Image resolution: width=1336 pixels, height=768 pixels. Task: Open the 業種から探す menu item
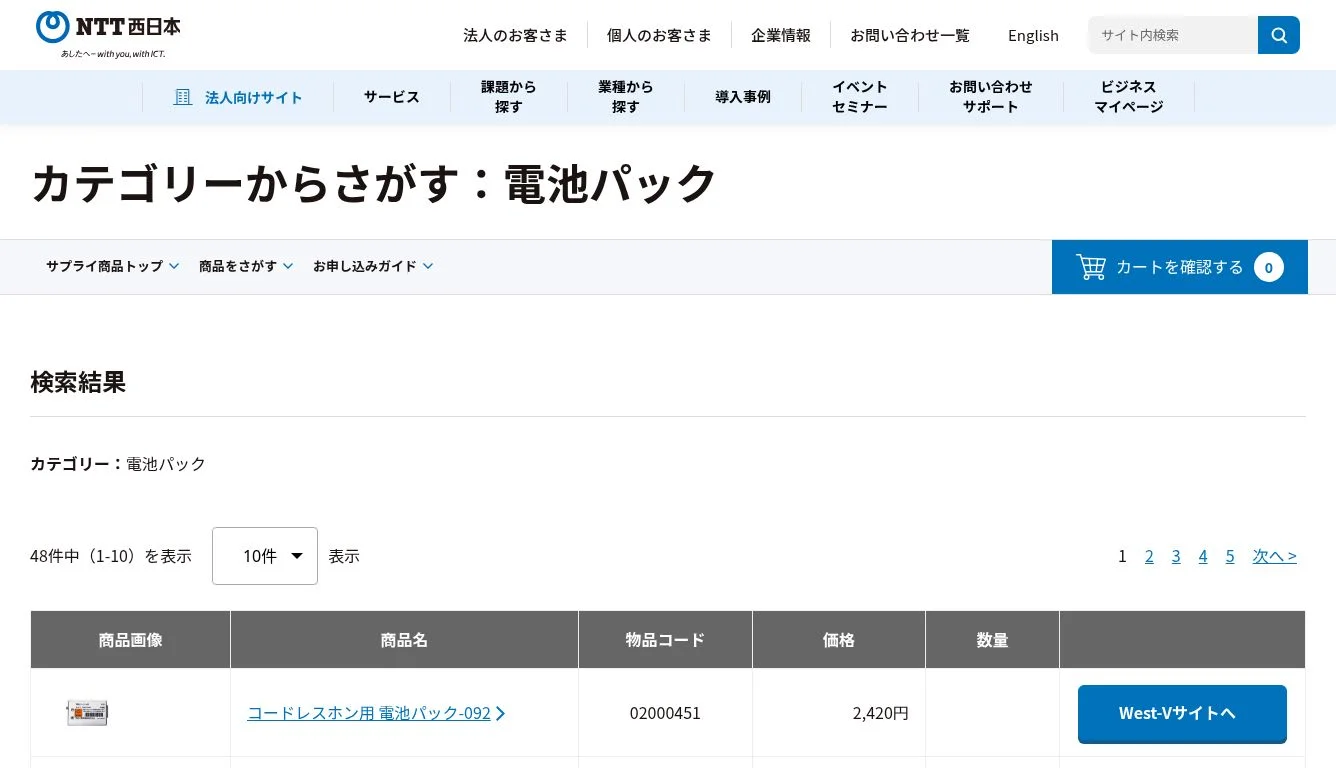[x=626, y=97]
